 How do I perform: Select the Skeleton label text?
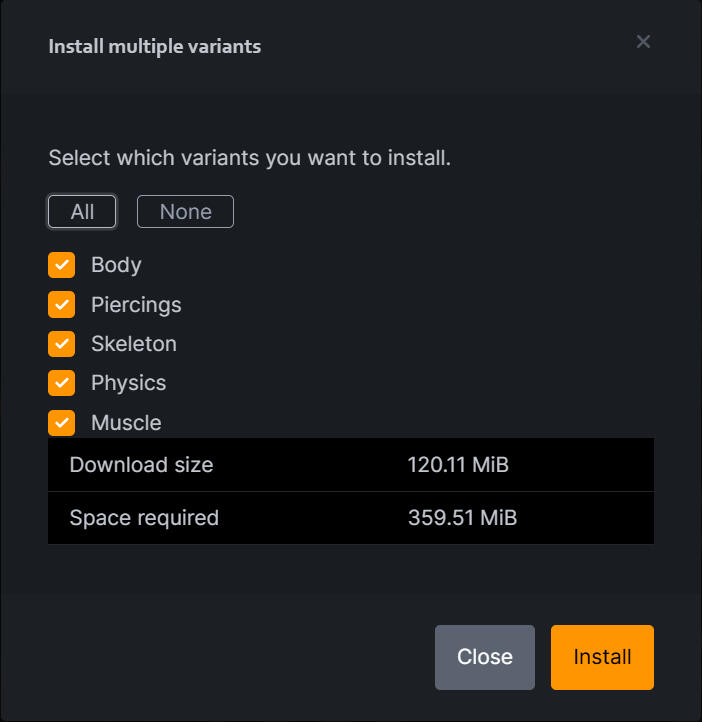pyautogui.click(x=134, y=344)
